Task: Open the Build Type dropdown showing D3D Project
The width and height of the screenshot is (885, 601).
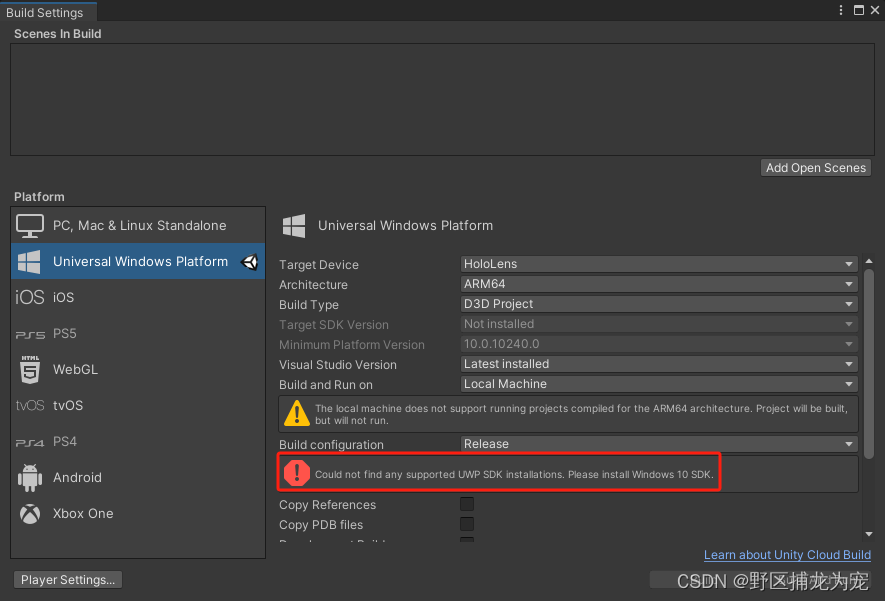Action: tap(659, 304)
